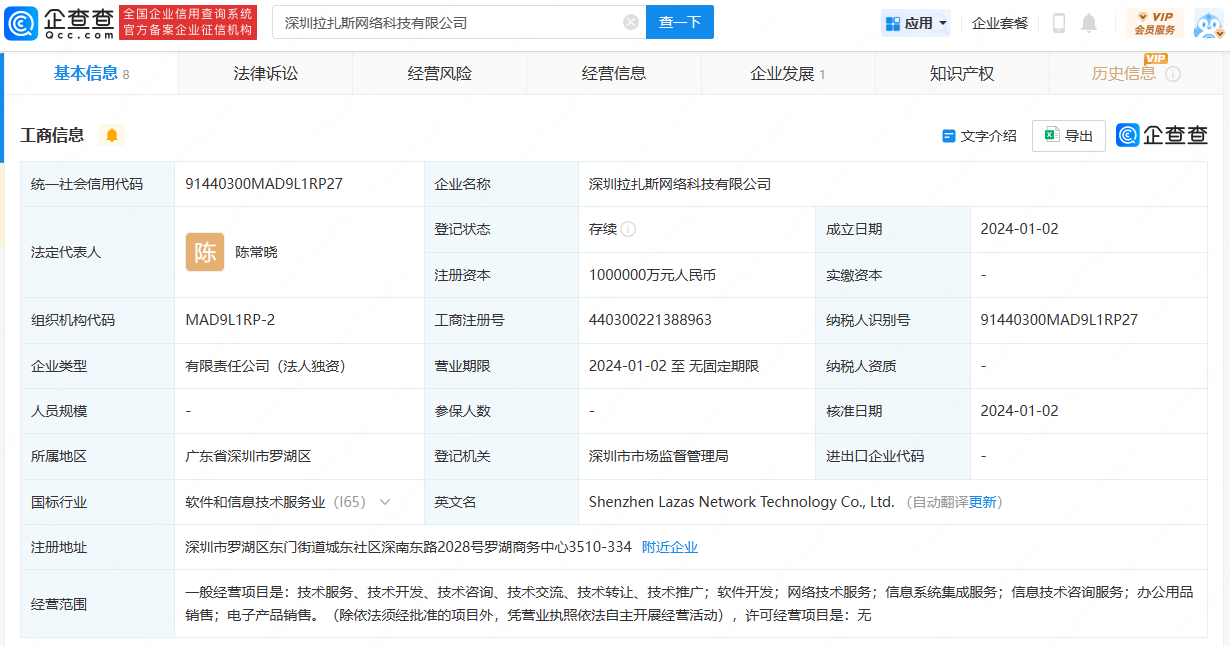1230x646 pixels.
Task: Click the orange bell next to 工商信息
Action: pyautogui.click(x=111, y=135)
